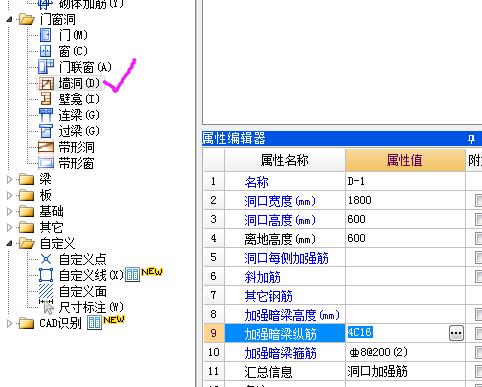Viewport: 482px width, 387px height.
Task: Tick the checkbox in 洞口宽度 row
Action: pos(479,200)
